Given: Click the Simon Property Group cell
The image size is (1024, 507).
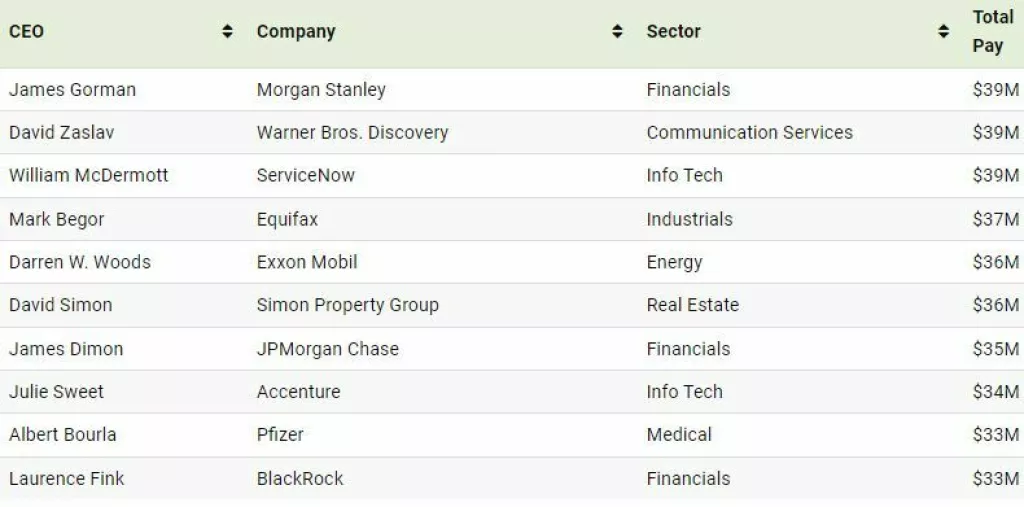Looking at the screenshot, I should click(347, 306).
